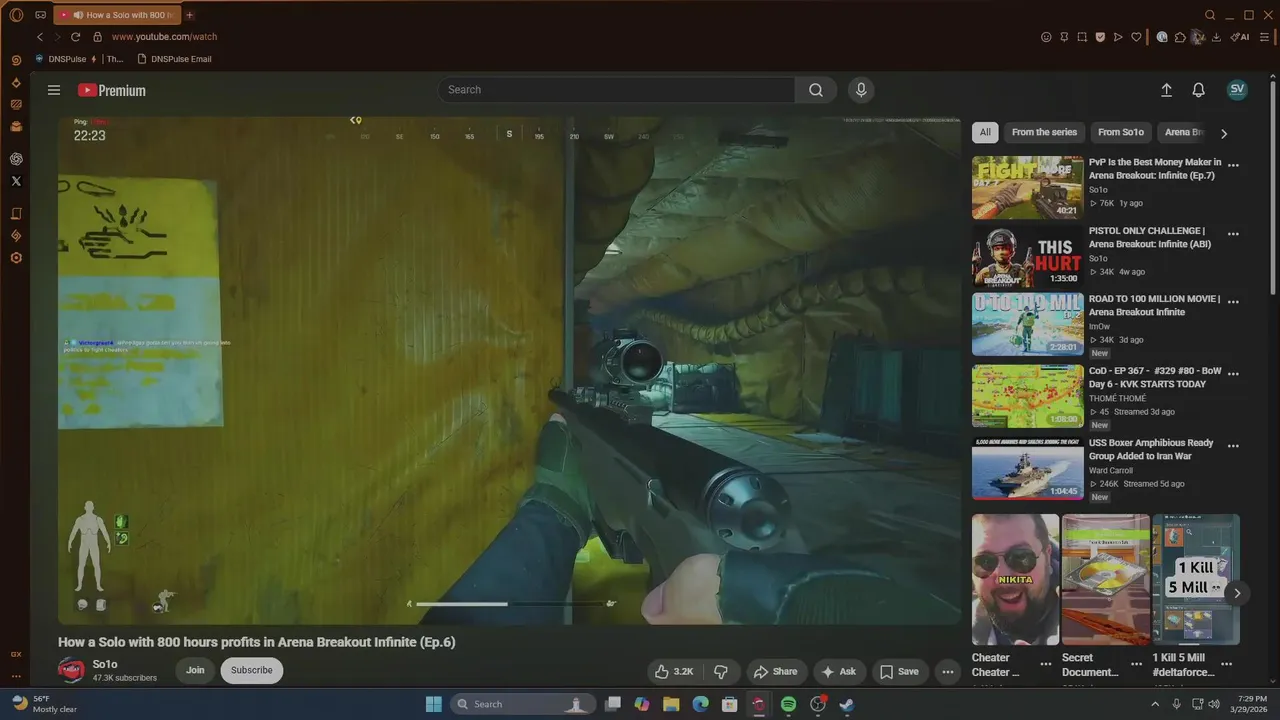Click the Windows Start button
The width and height of the screenshot is (1280, 720).
[434, 704]
